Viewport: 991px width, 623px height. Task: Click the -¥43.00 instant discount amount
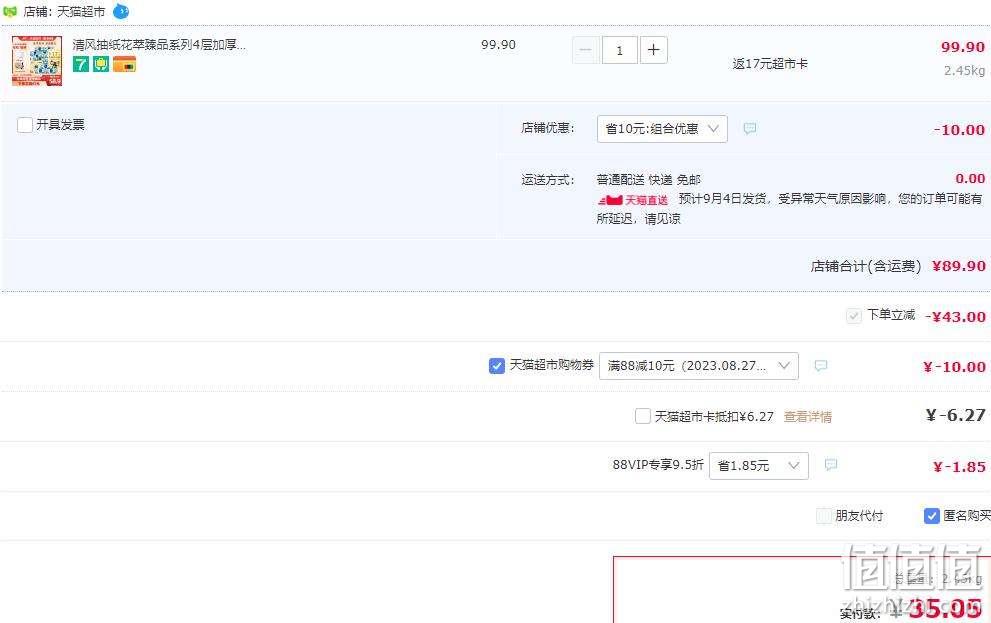955,317
